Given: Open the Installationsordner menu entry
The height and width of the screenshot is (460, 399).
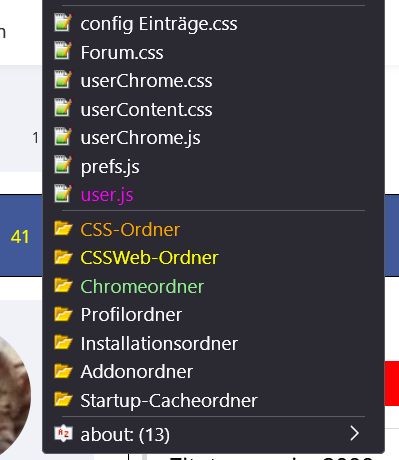Looking at the screenshot, I should (213, 343).
